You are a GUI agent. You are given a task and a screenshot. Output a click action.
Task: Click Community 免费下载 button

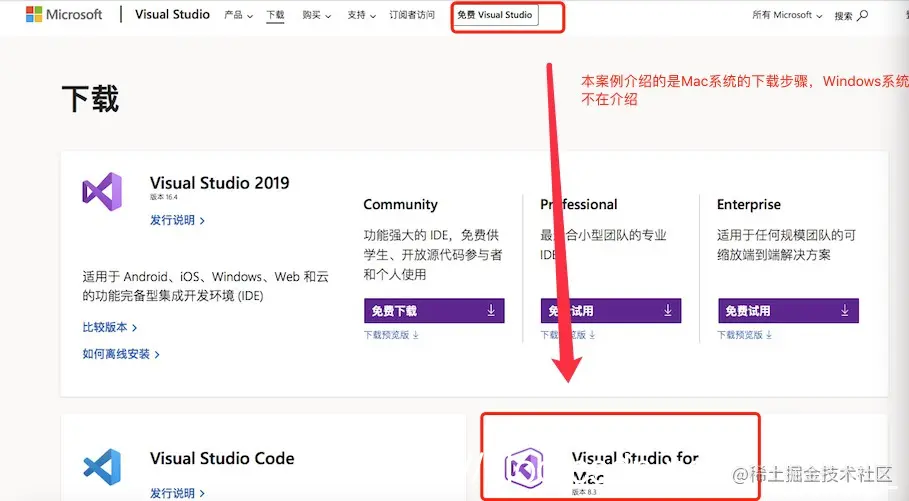[434, 311]
